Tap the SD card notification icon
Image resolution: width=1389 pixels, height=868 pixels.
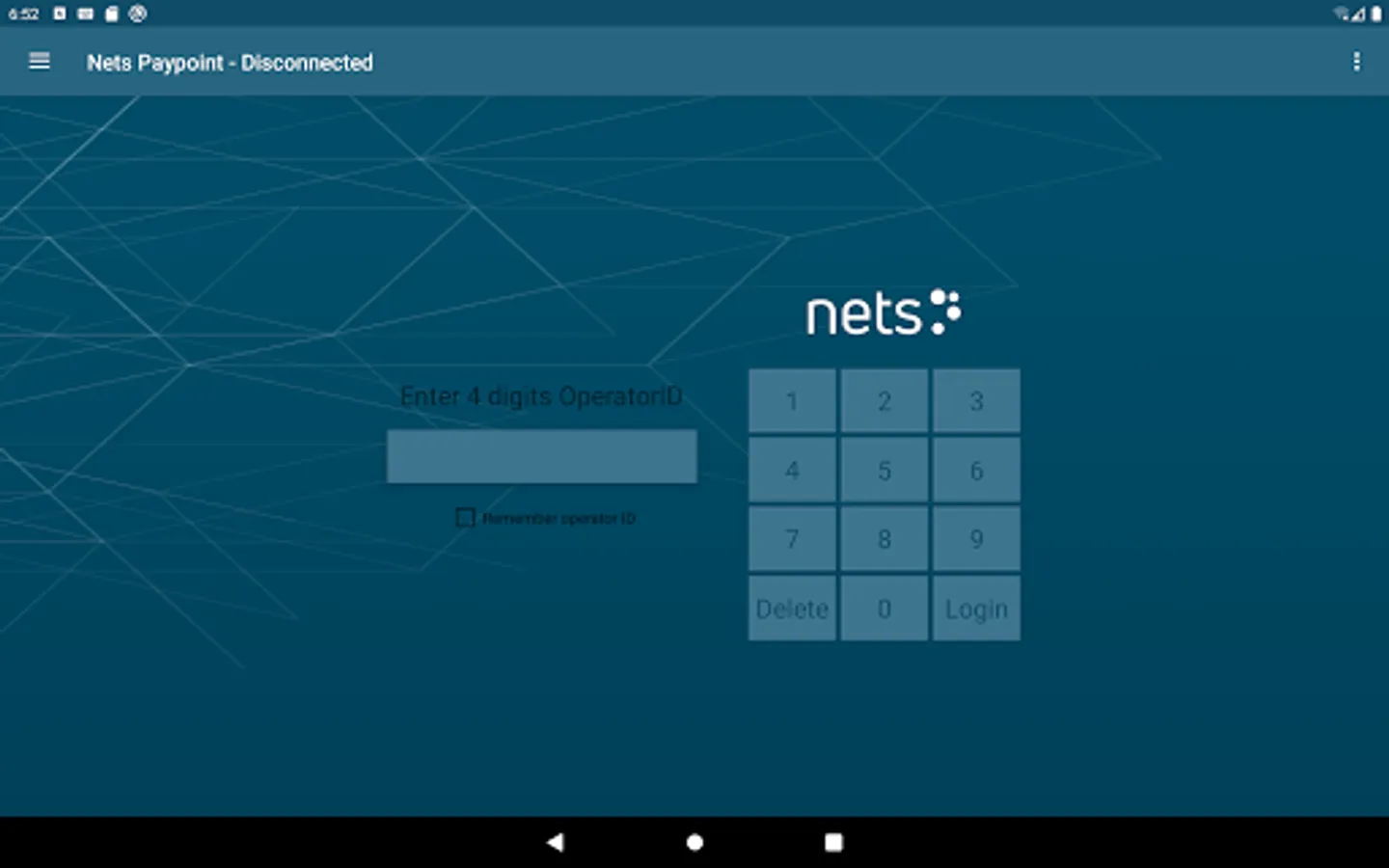111,14
